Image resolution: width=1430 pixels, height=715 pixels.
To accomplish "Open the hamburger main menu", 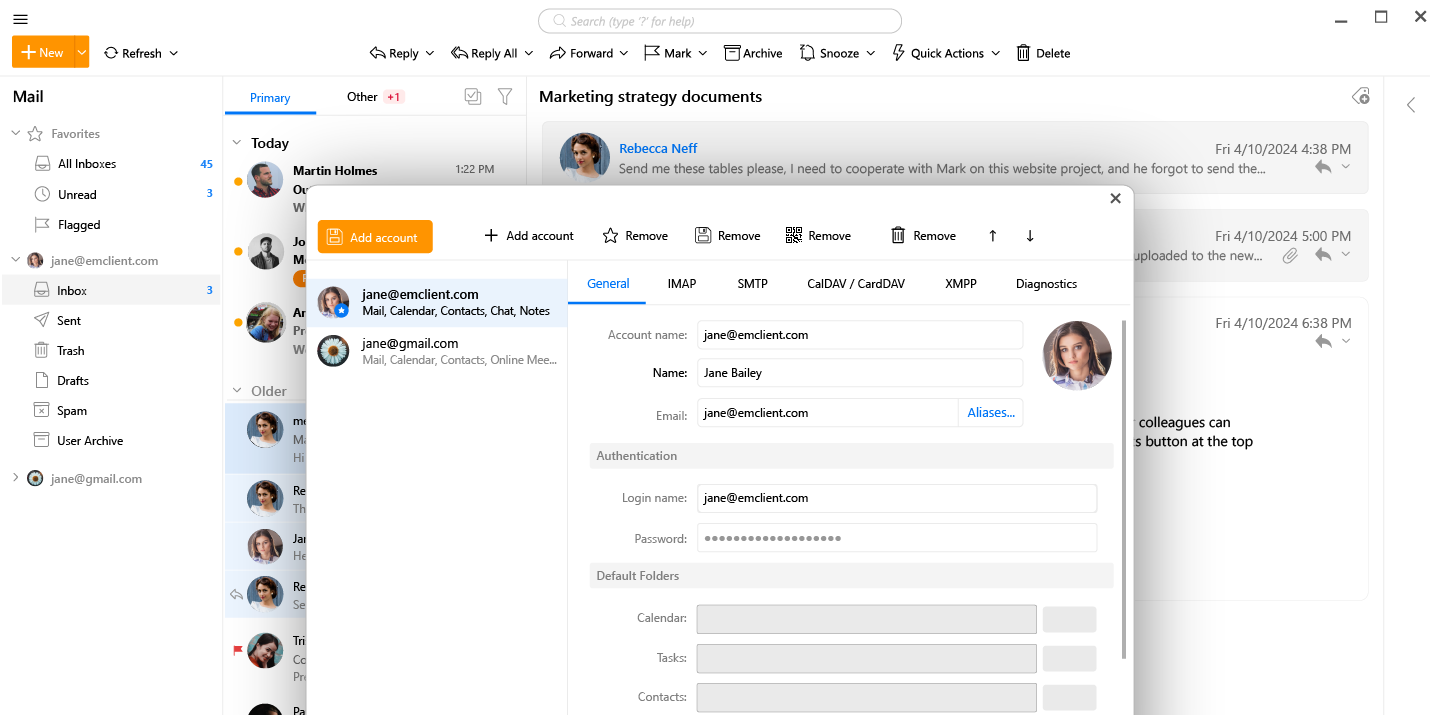I will 20,19.
